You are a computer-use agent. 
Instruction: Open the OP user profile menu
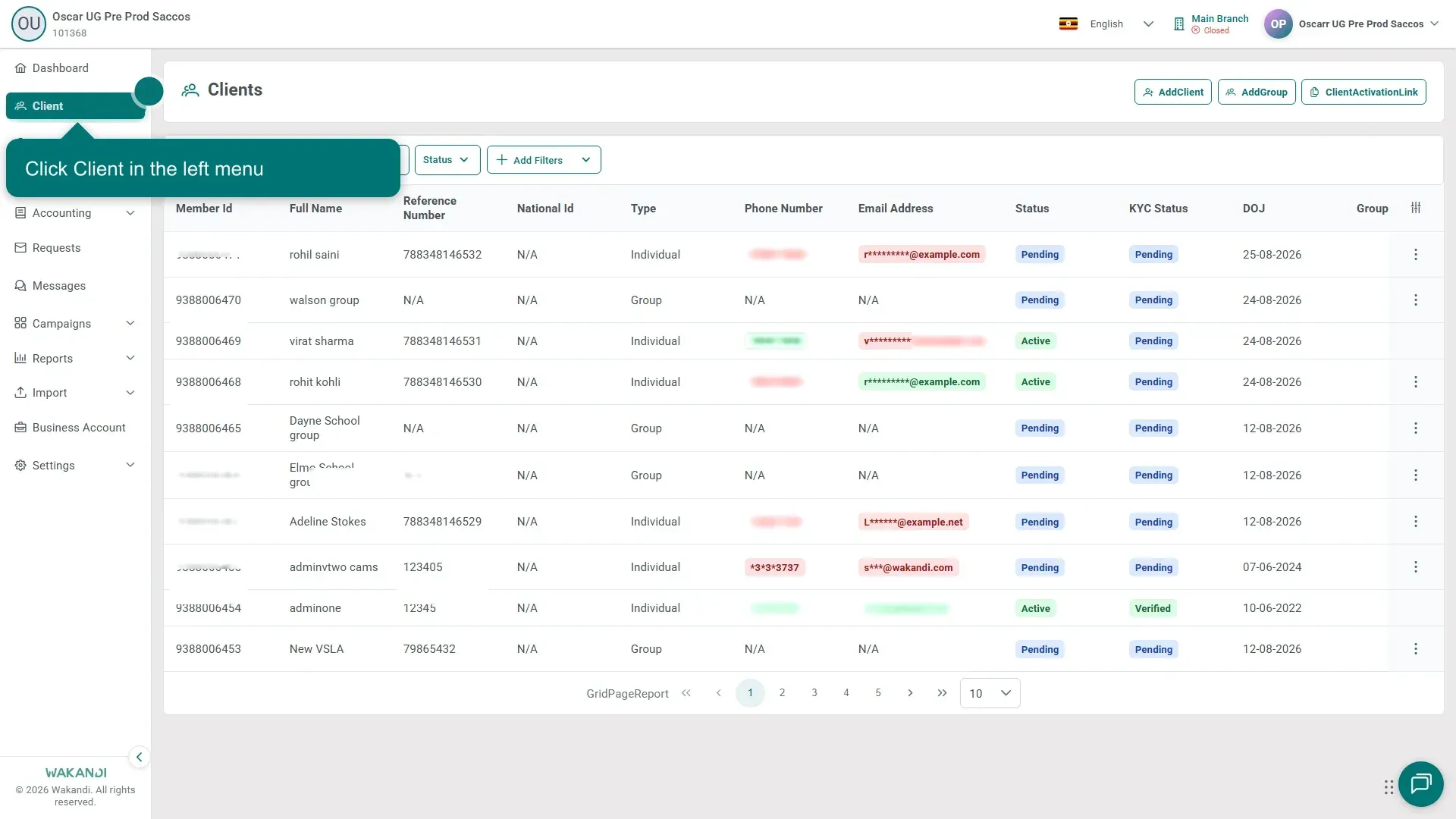pyautogui.click(x=1351, y=24)
